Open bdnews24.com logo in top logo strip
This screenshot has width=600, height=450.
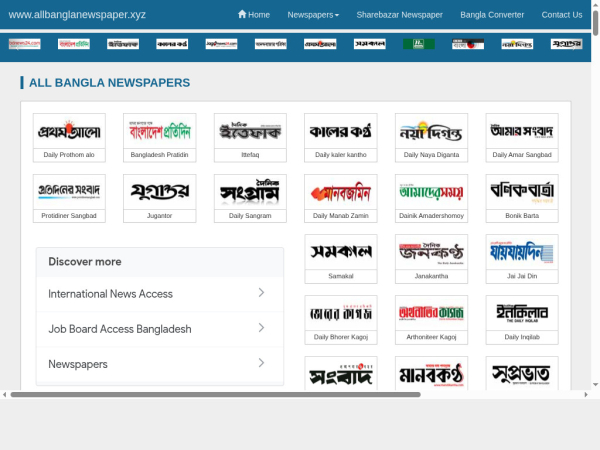pos(24,44)
